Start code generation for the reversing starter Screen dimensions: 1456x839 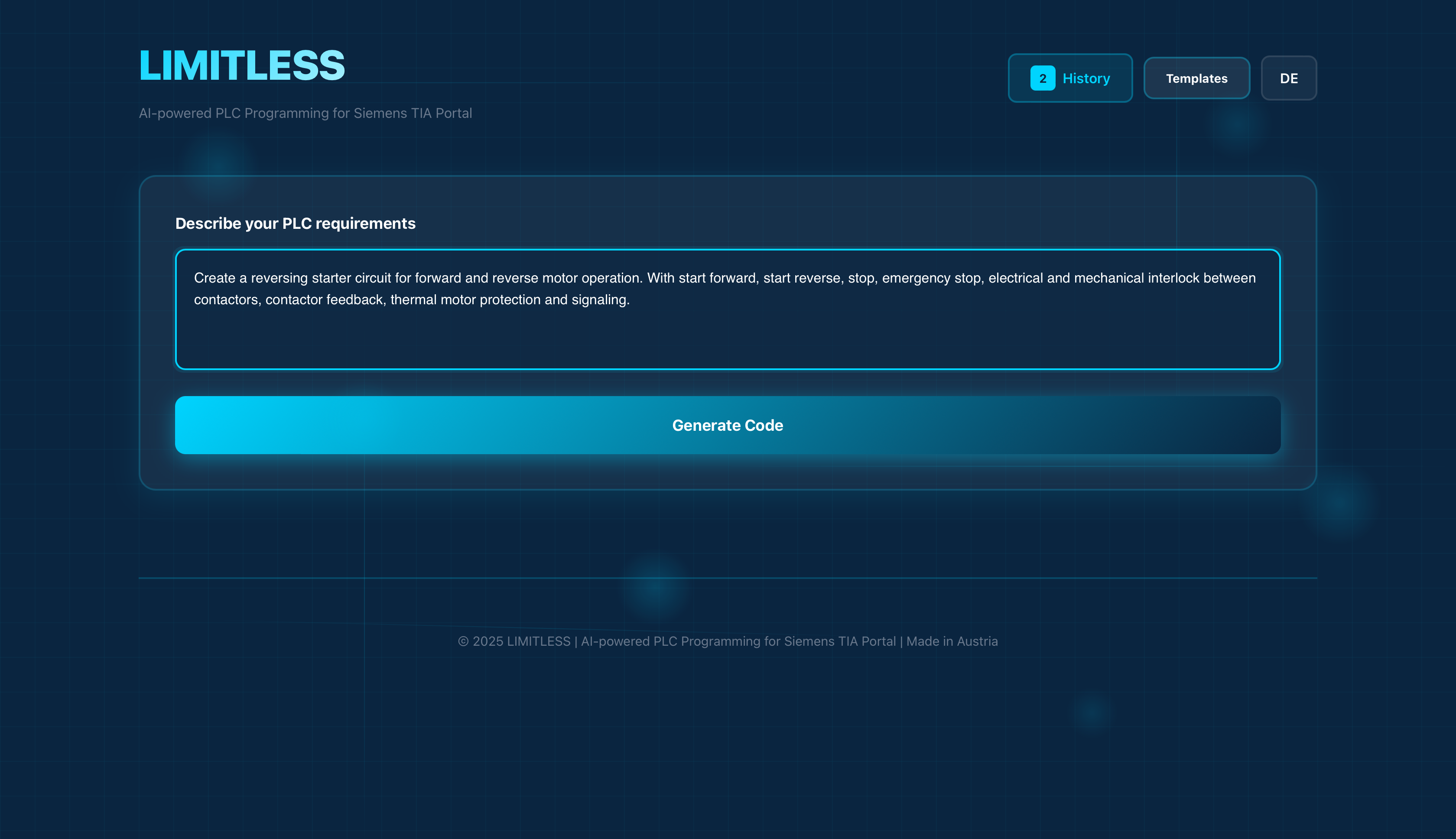[728, 425]
